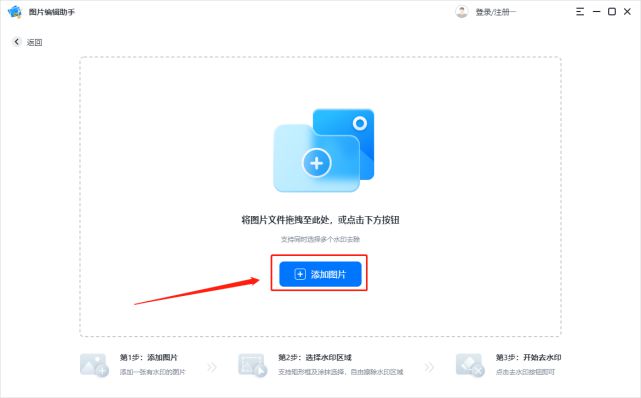Click the user avatar icon

point(462,12)
